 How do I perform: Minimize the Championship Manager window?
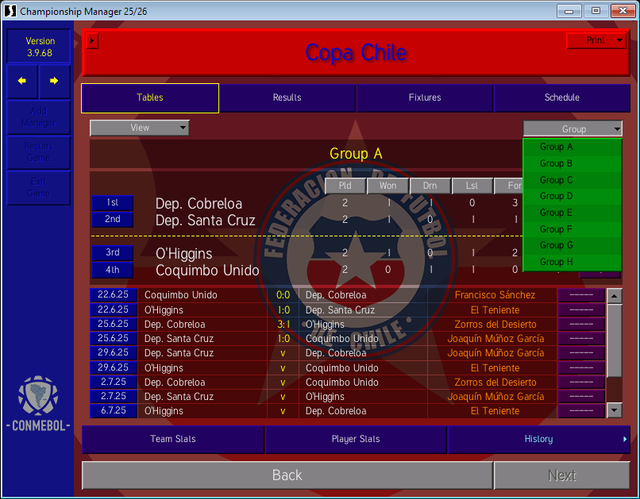569,11
